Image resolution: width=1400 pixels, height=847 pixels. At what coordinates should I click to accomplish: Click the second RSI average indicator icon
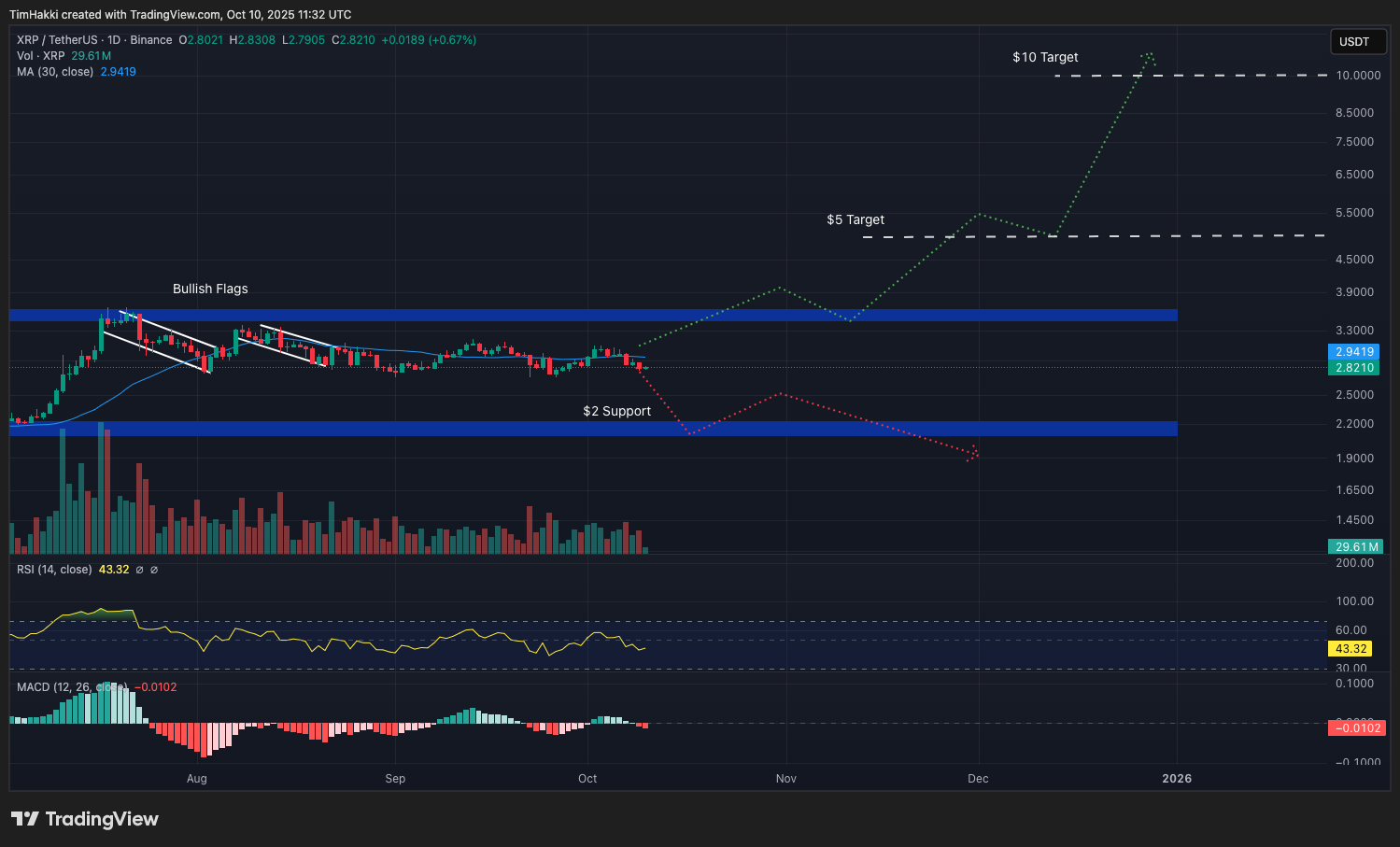click(155, 570)
